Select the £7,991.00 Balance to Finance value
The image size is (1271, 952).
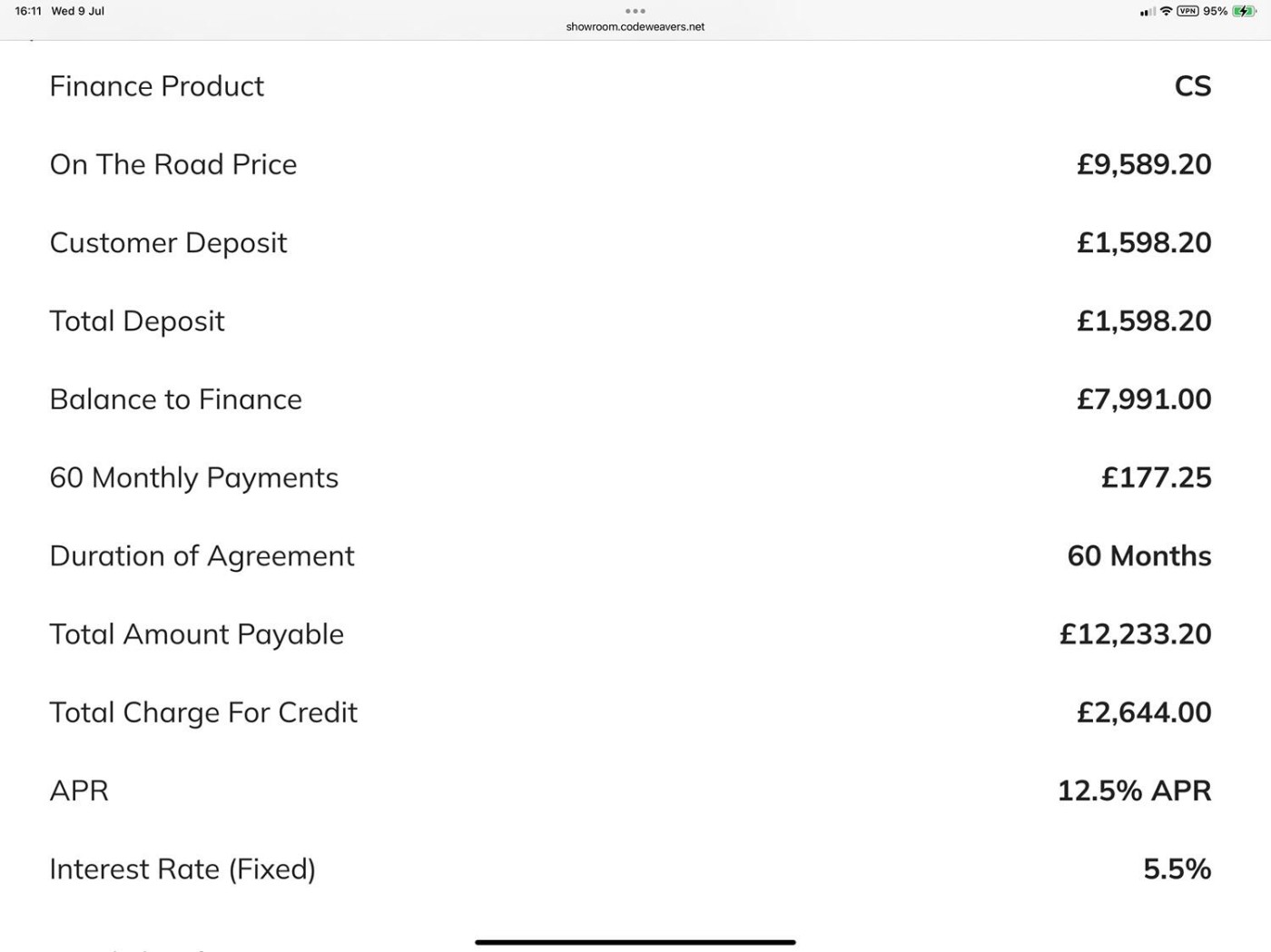tap(1143, 399)
